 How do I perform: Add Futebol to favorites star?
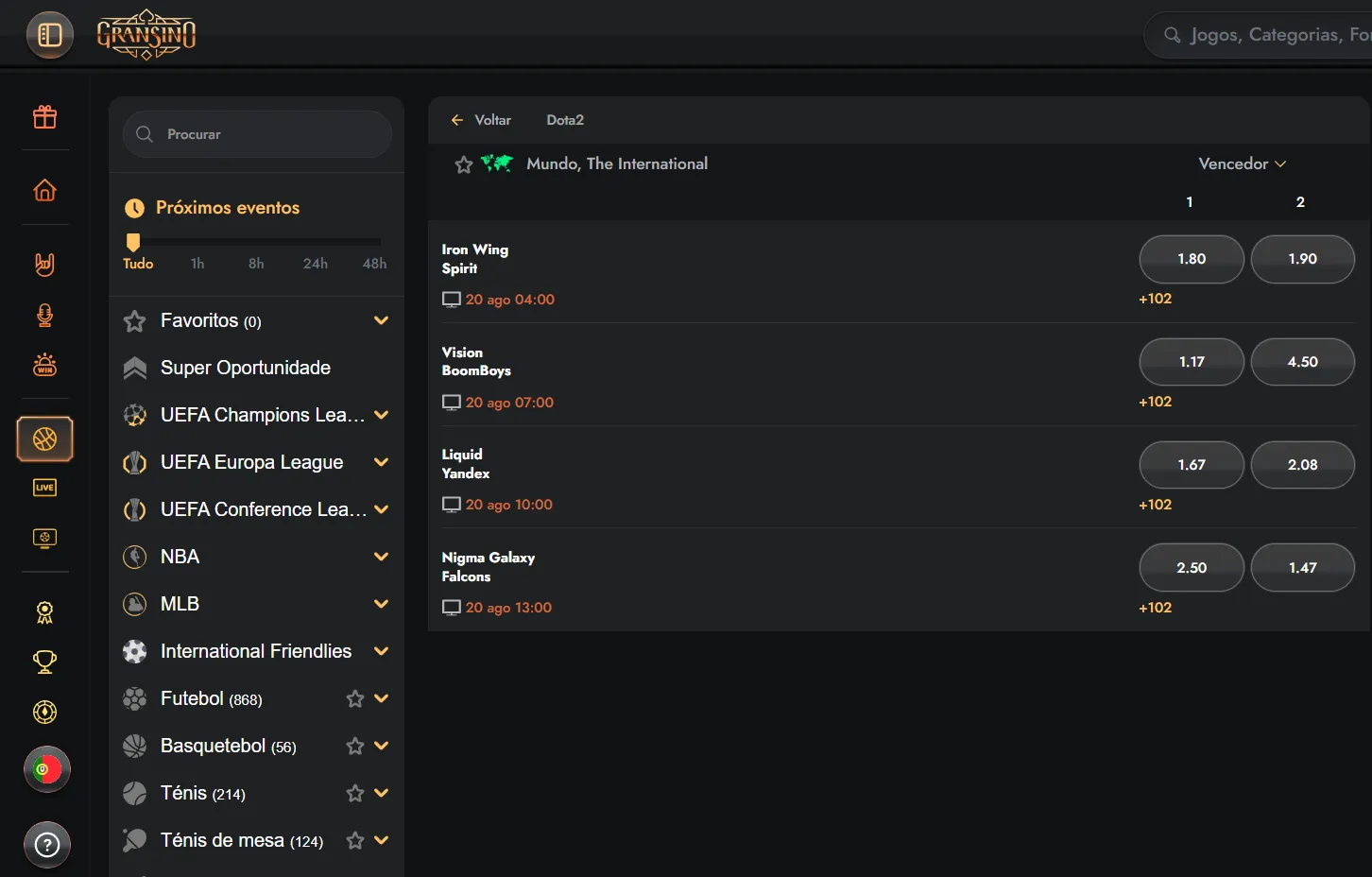[x=355, y=698]
